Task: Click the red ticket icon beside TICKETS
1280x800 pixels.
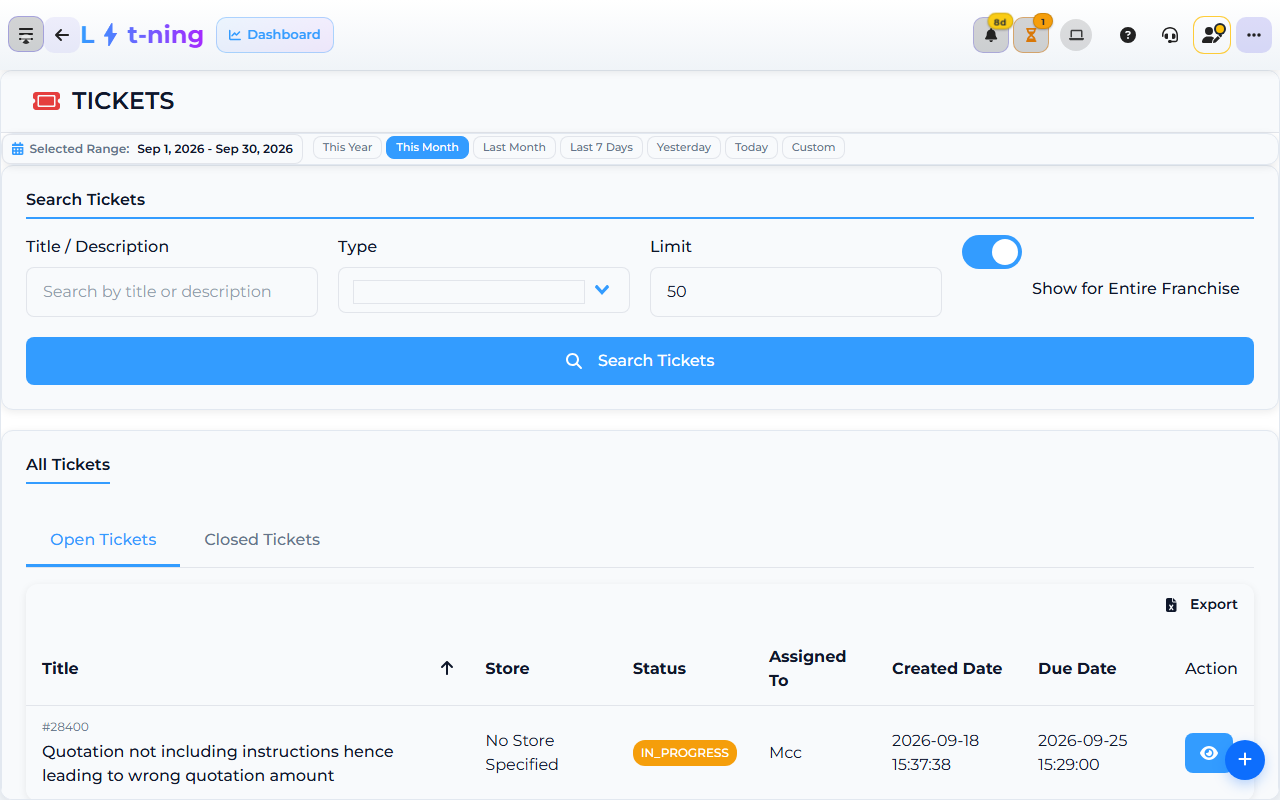Action: point(46,101)
